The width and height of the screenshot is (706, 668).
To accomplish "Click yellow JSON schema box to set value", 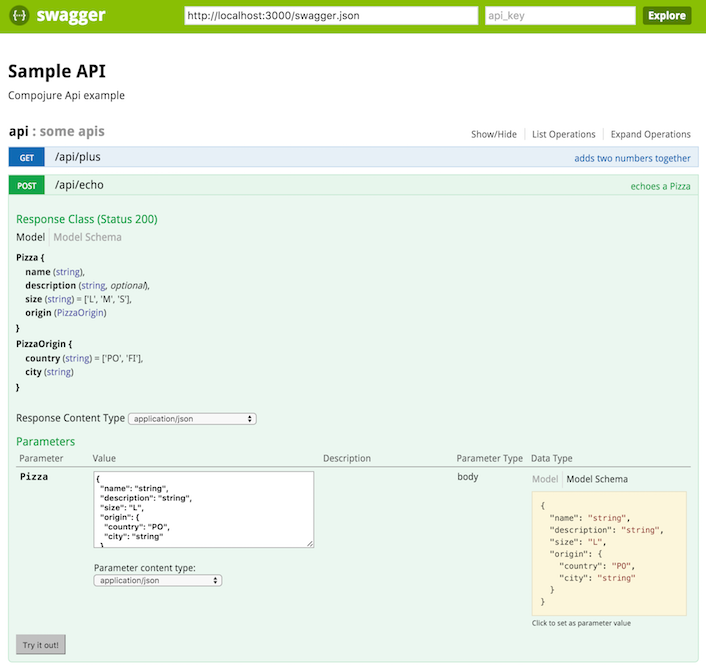I will (609, 553).
